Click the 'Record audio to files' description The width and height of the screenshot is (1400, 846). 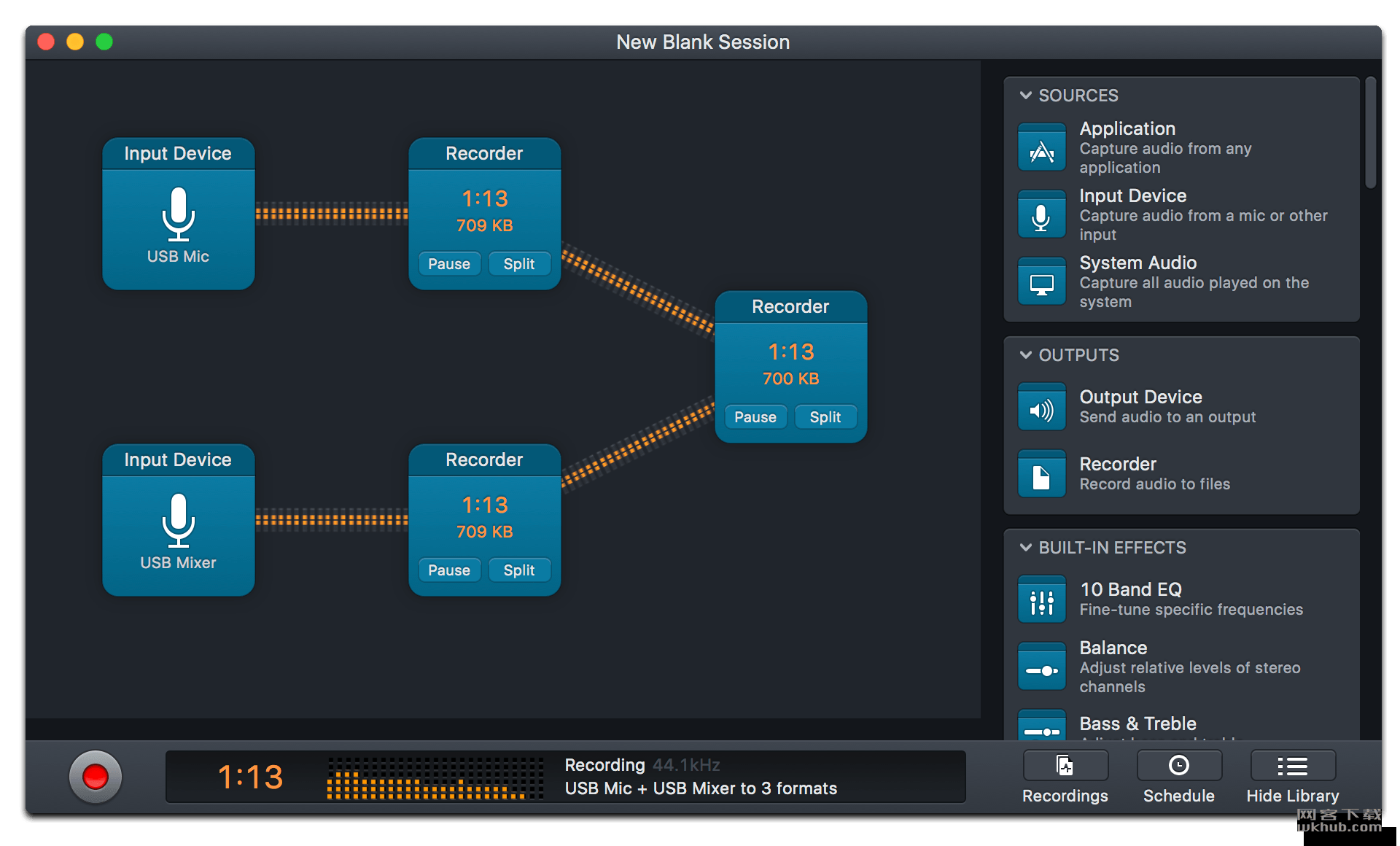[1155, 485]
